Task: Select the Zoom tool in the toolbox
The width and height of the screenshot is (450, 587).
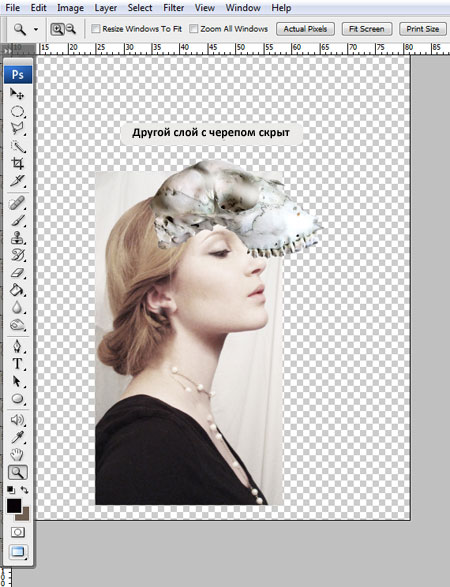Action: point(18,472)
